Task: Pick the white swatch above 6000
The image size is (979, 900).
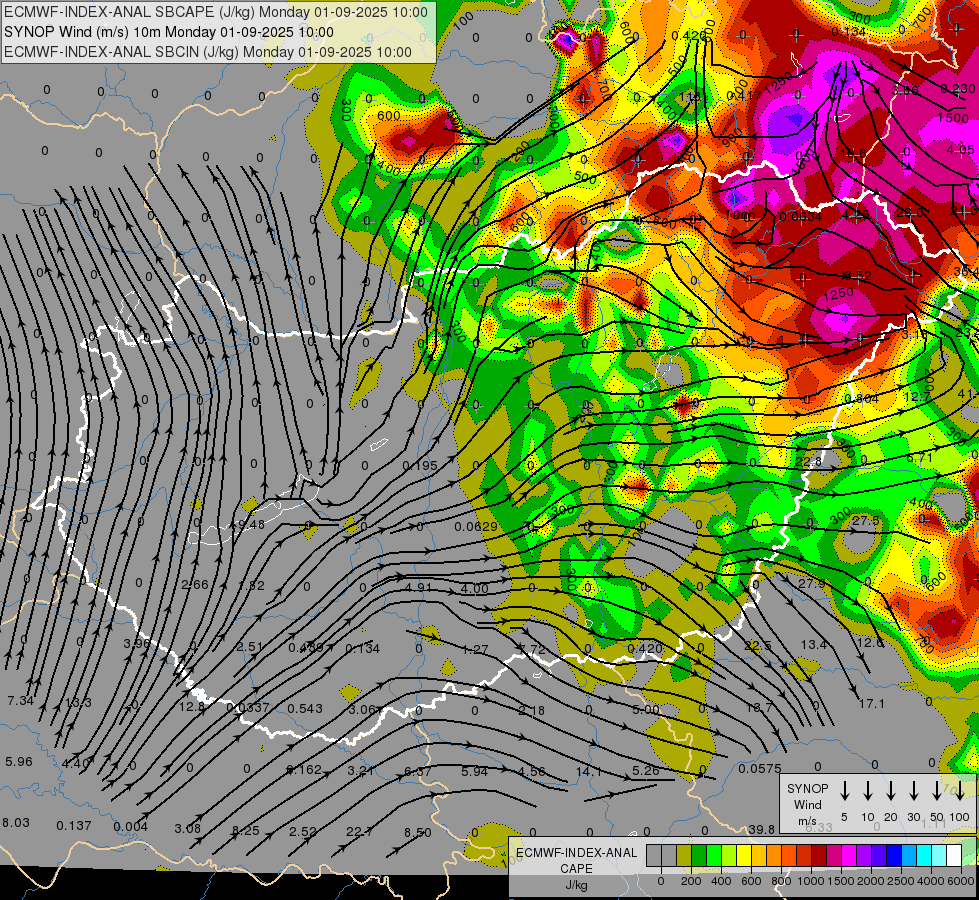Action: point(953,855)
